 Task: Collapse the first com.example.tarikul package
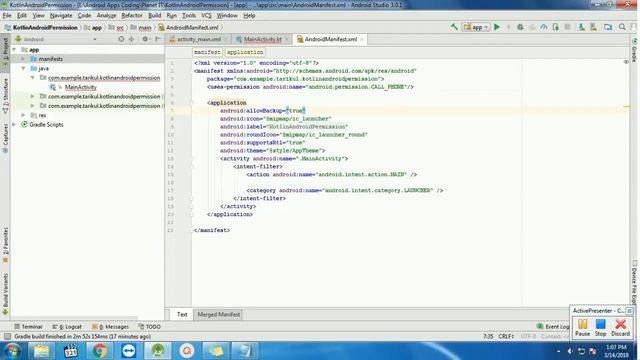tap(33, 78)
